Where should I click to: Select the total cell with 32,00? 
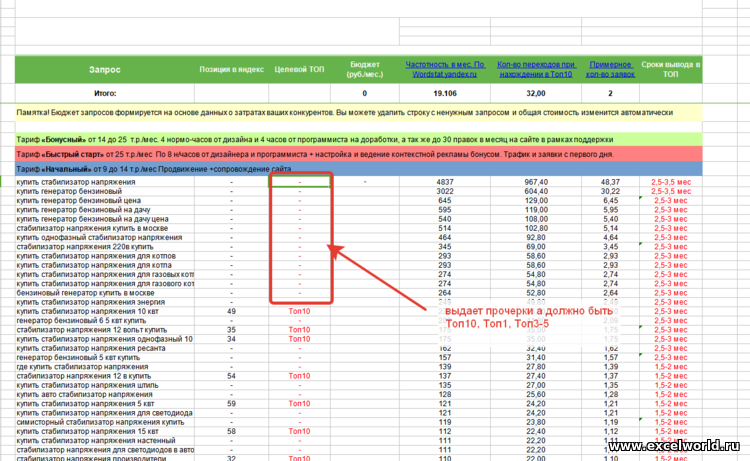[x=536, y=93]
